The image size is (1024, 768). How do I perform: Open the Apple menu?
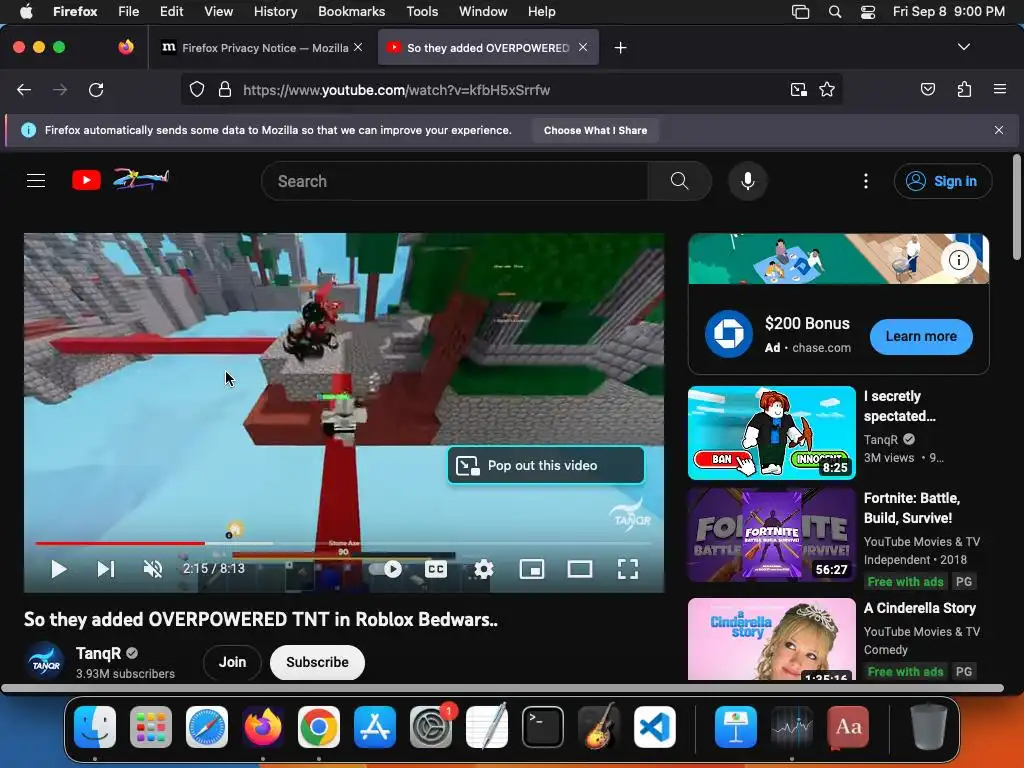pos(26,11)
